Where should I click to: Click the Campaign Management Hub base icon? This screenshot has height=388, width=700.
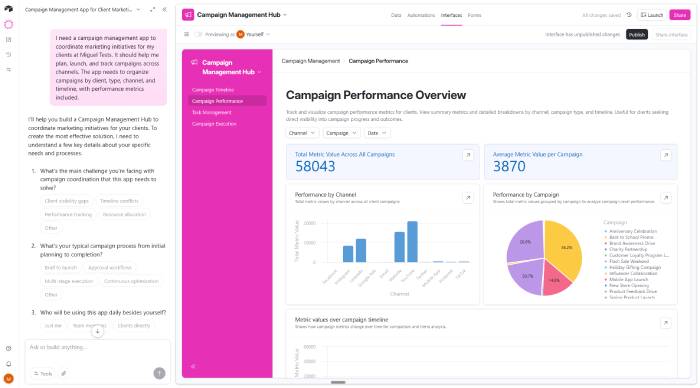click(188, 15)
